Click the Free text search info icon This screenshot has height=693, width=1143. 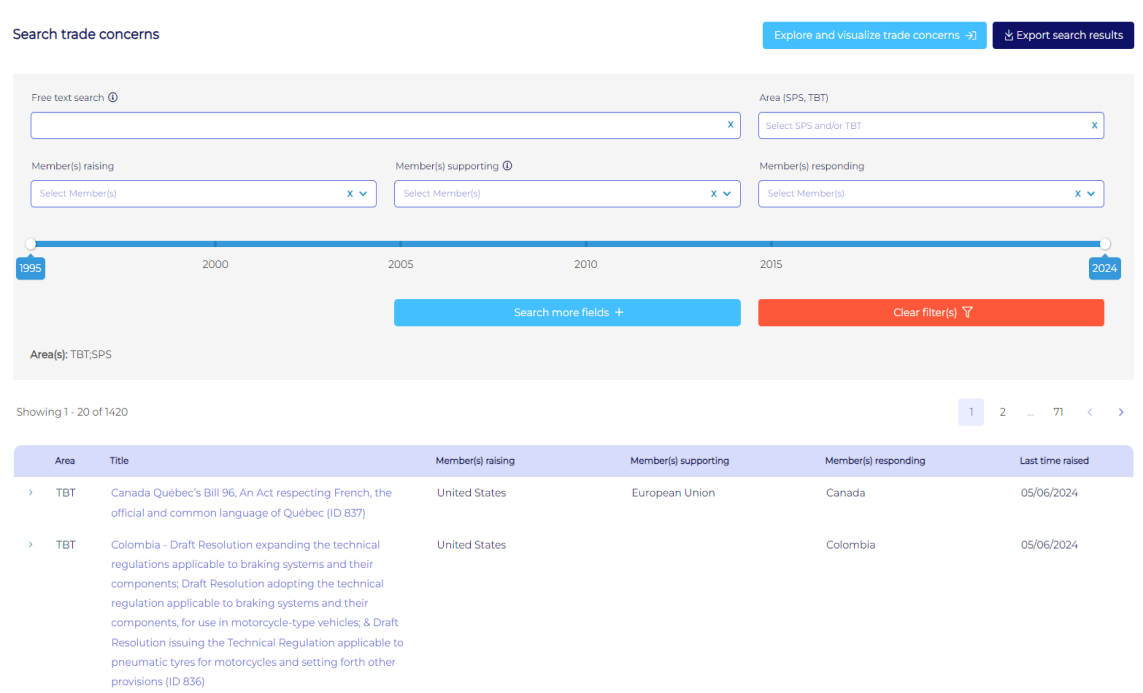tap(113, 97)
